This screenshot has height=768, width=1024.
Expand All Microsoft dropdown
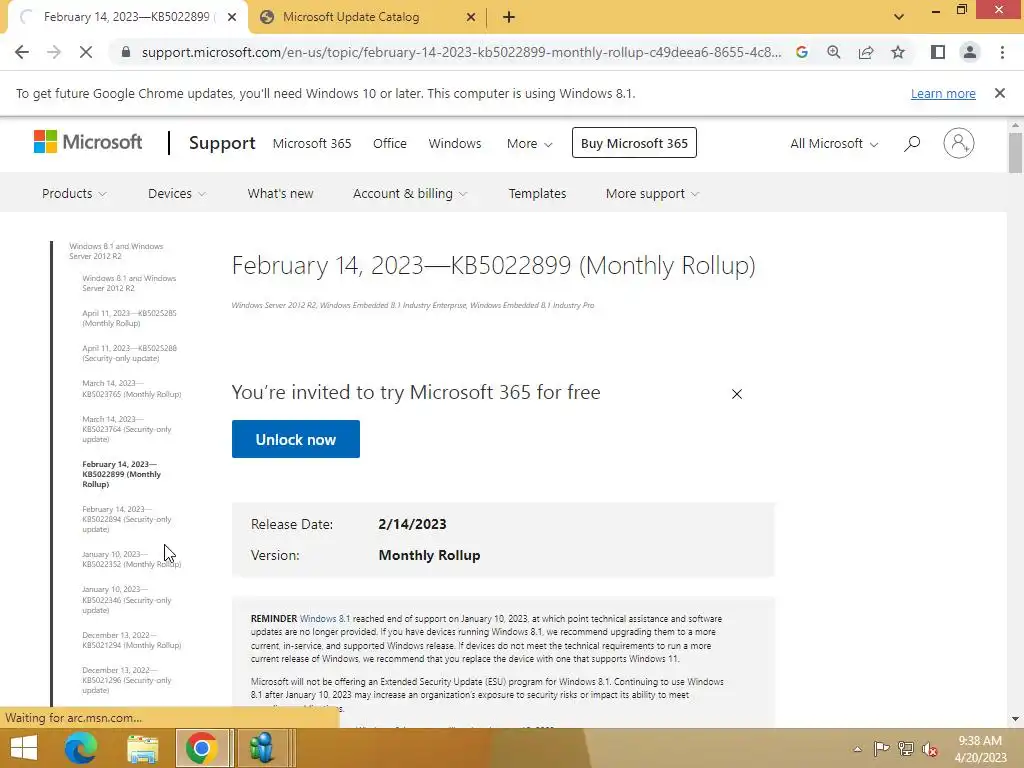pos(834,143)
